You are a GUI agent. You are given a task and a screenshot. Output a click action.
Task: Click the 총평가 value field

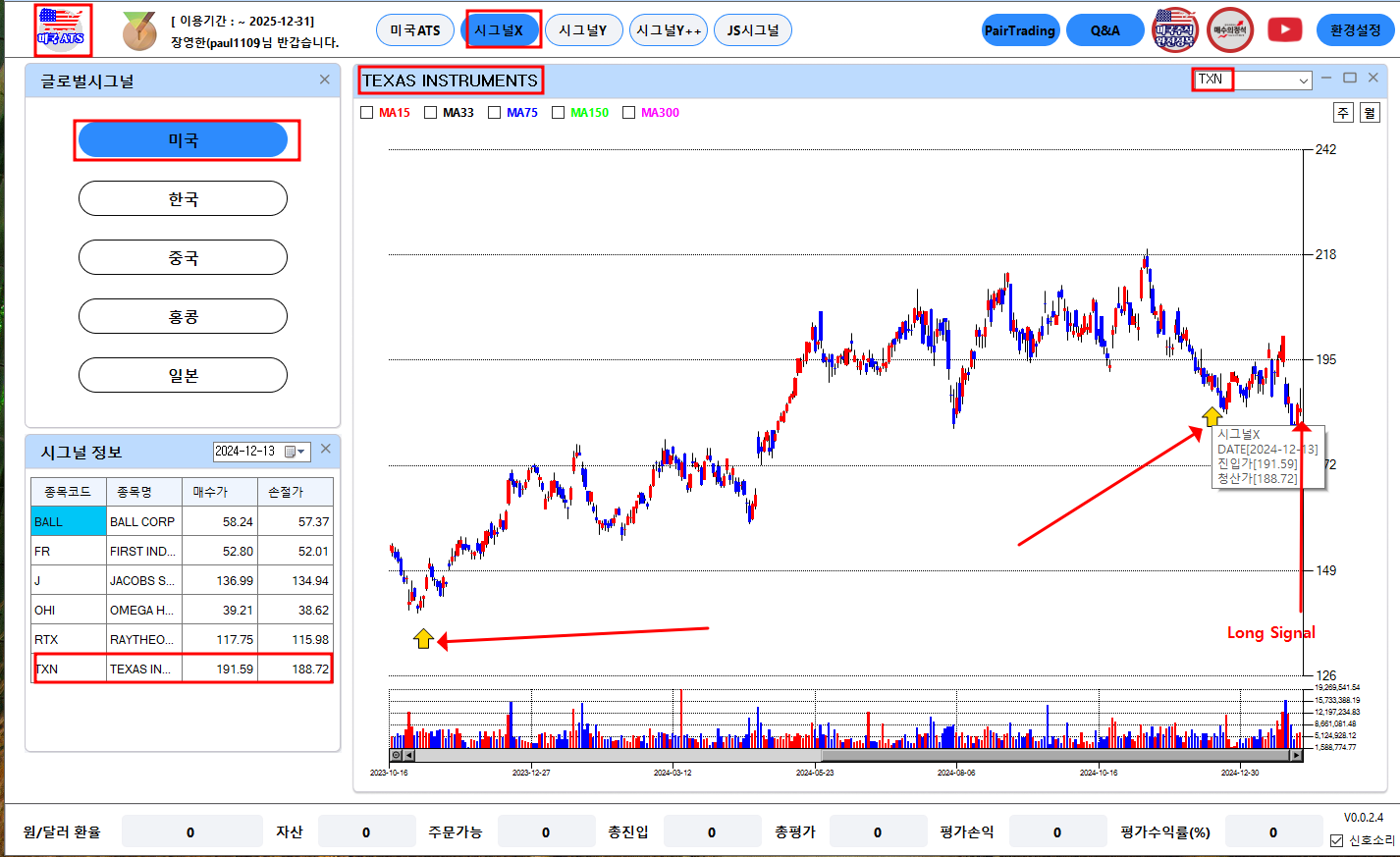tap(878, 831)
